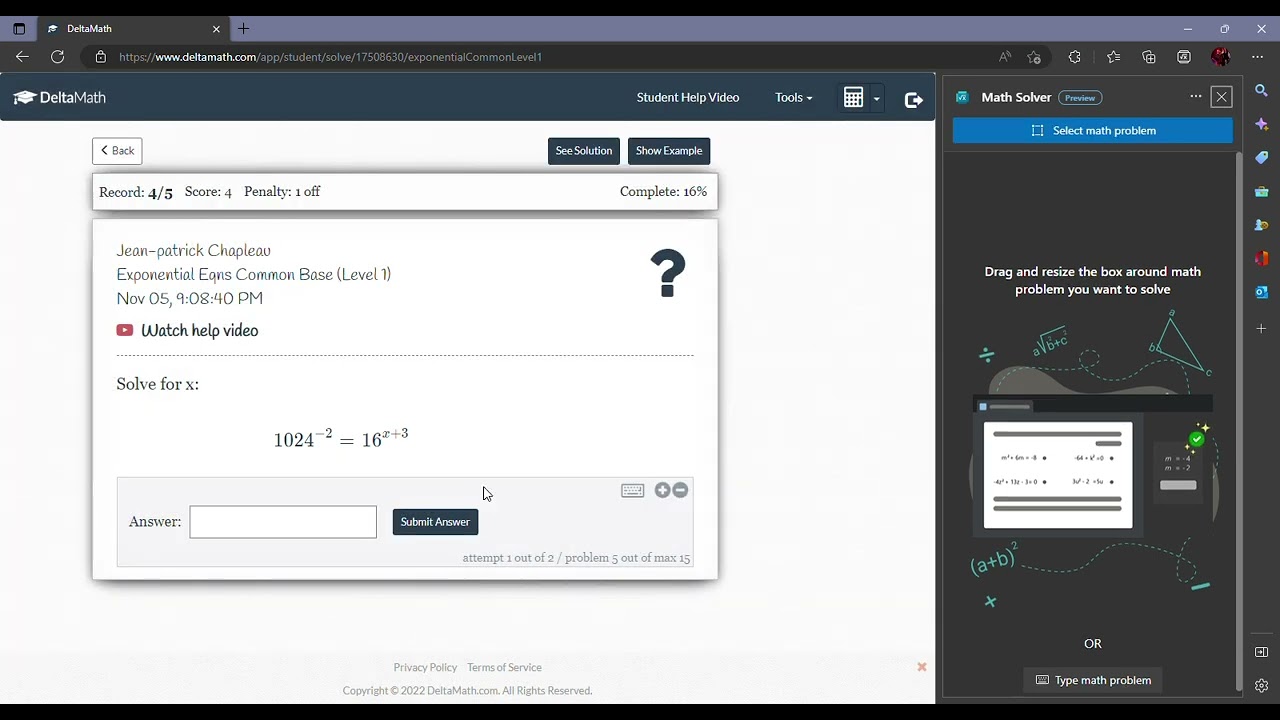The height and width of the screenshot is (720, 1280).
Task: Close the Math Solver side panel
Action: (1221, 97)
